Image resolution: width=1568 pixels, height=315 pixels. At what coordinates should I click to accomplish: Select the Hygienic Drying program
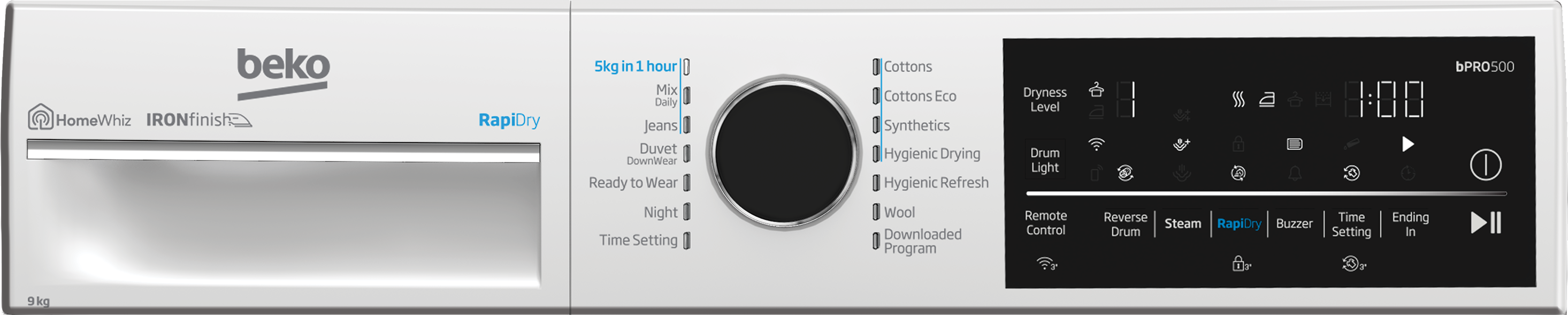coord(931,154)
